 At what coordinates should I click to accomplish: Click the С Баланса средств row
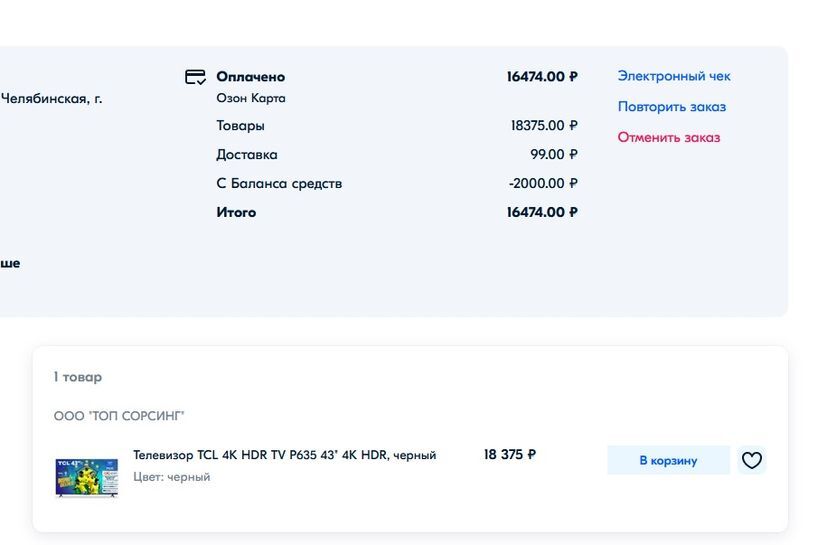coord(397,184)
